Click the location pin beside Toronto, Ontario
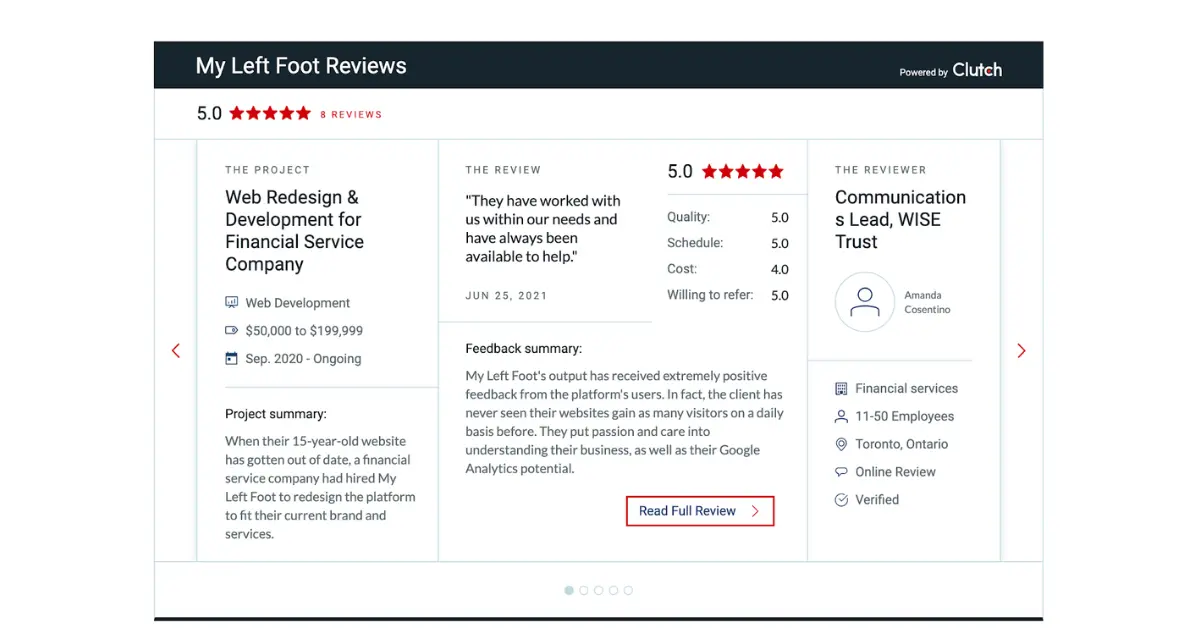This screenshot has width=1200, height=628. pyautogui.click(x=841, y=444)
